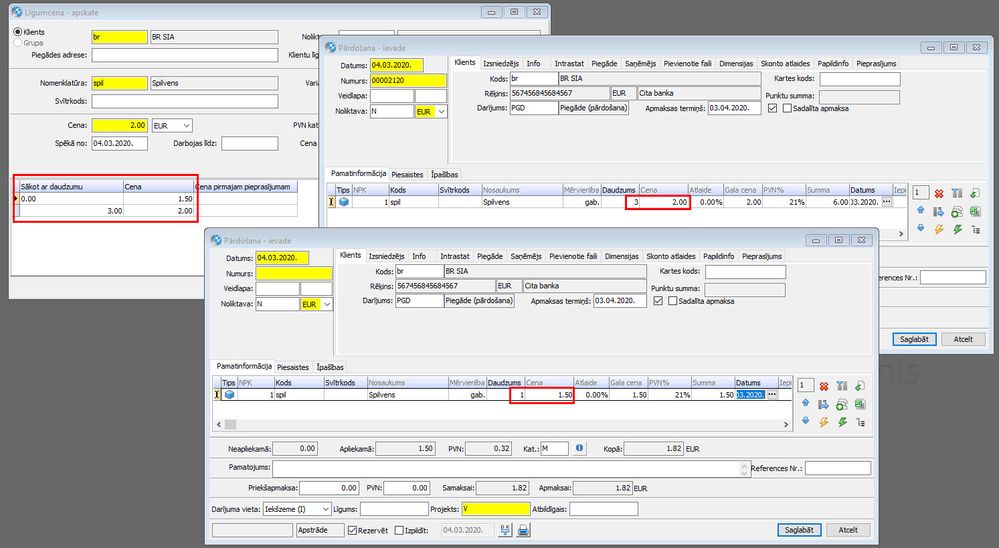Click Cena field in Līgumcena window

(x=120, y=126)
